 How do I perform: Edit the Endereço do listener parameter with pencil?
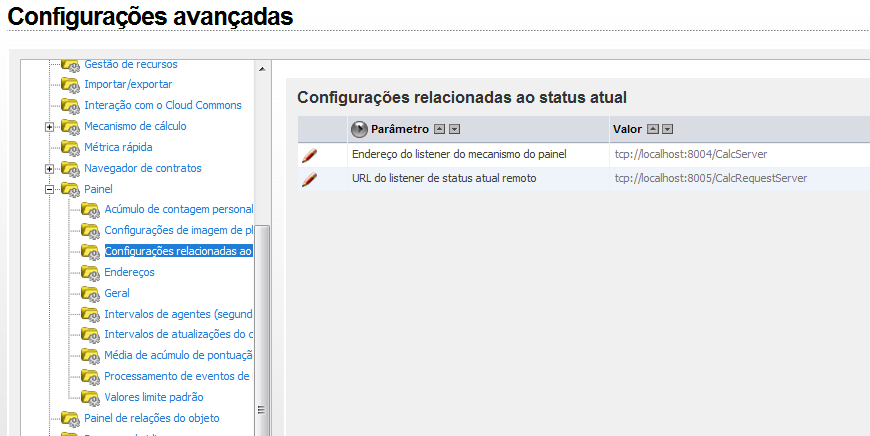coord(310,155)
